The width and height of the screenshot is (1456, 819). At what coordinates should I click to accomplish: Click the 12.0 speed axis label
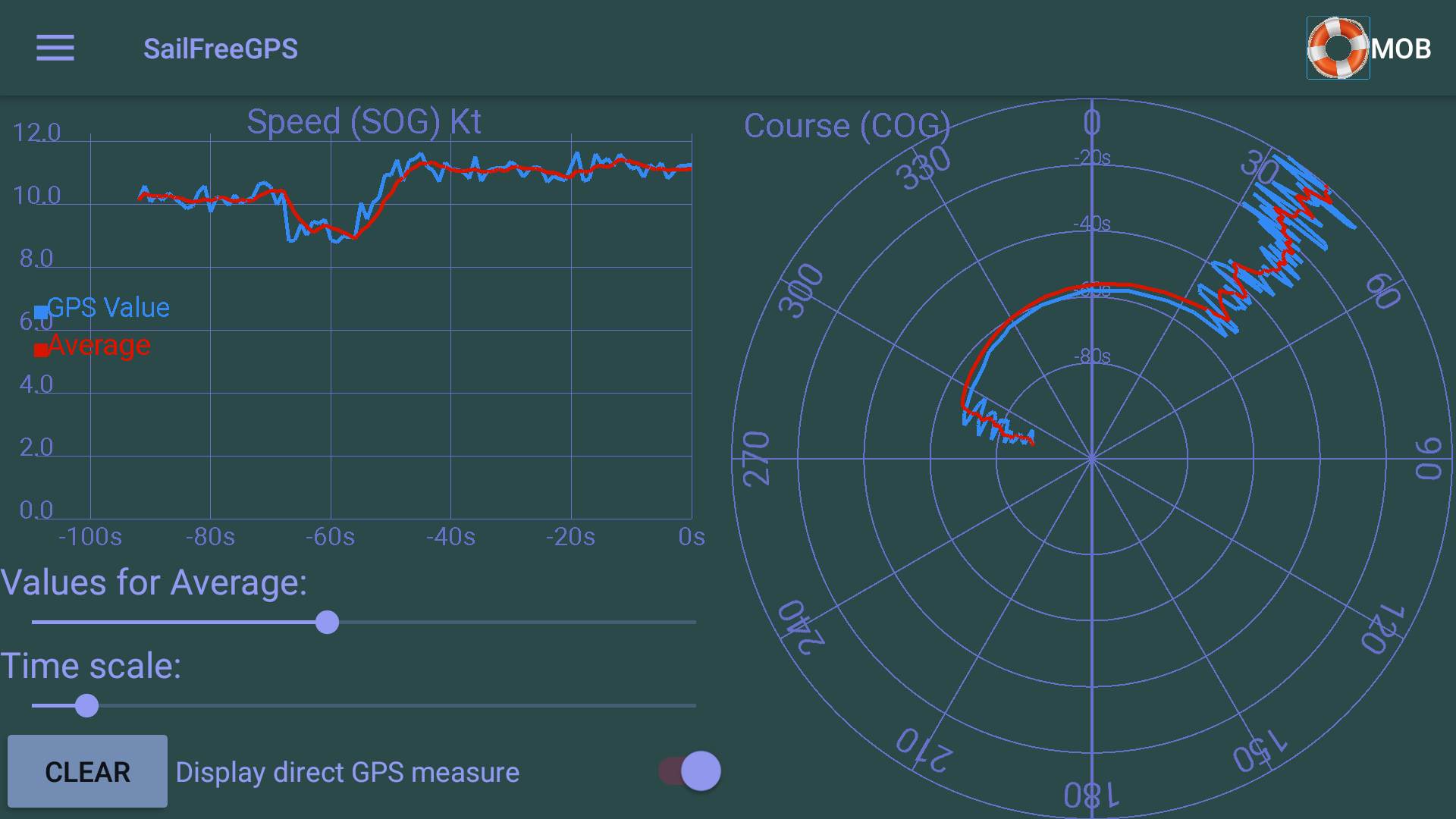pos(36,133)
